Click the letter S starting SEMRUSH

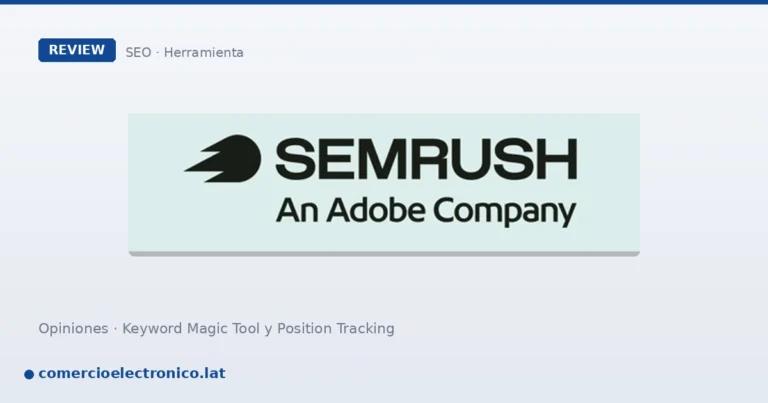(x=294, y=159)
